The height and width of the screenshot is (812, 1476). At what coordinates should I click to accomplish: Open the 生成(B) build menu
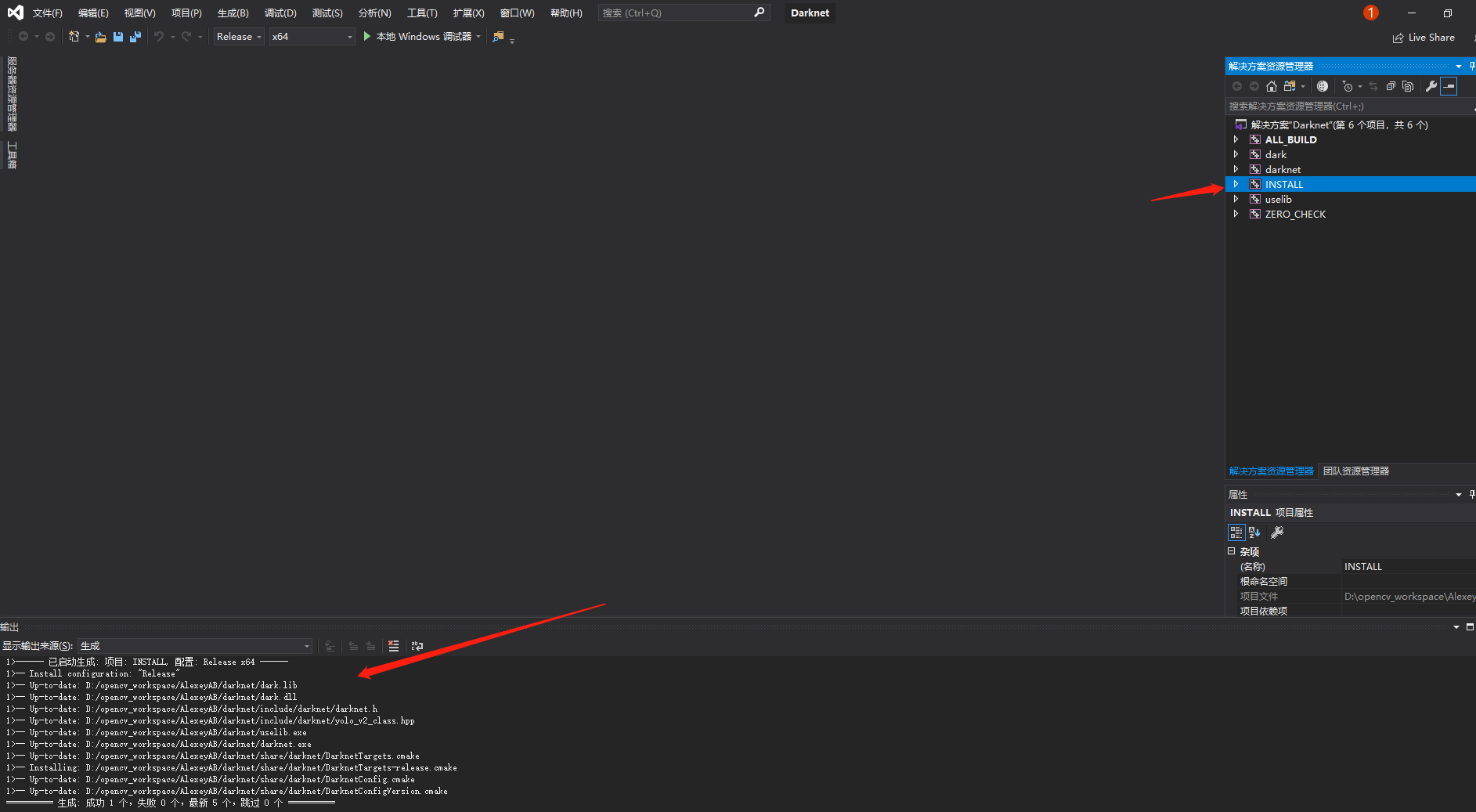pyautogui.click(x=233, y=13)
